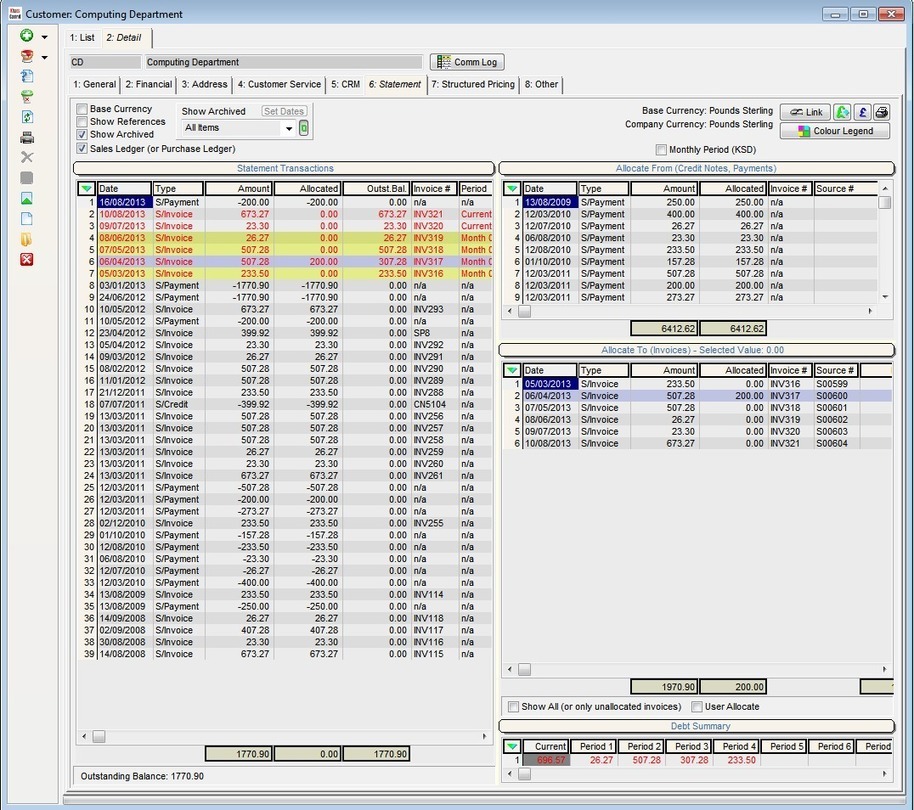914x810 pixels.
Task: Click the £ currency icon near Colour Legend
Action: coord(862,112)
